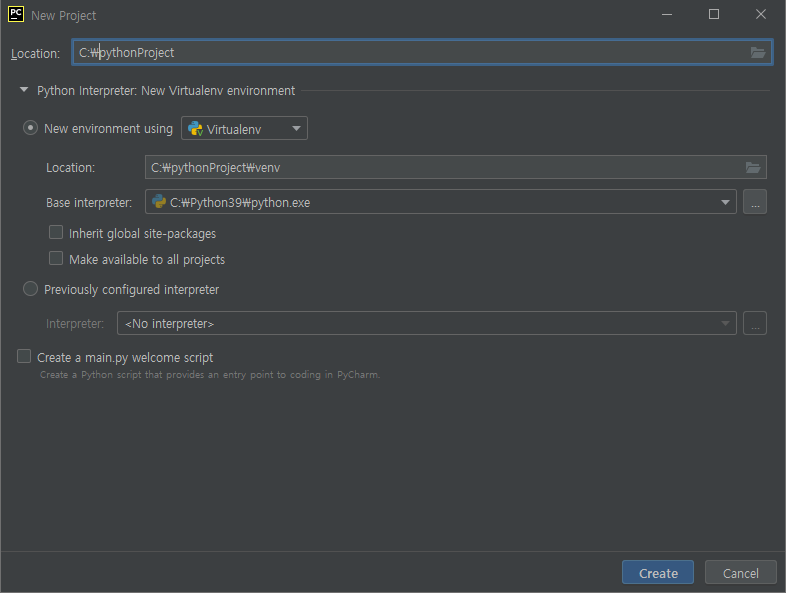Browse folder for venv Location field
Screen dimensions: 786x593
(752, 167)
